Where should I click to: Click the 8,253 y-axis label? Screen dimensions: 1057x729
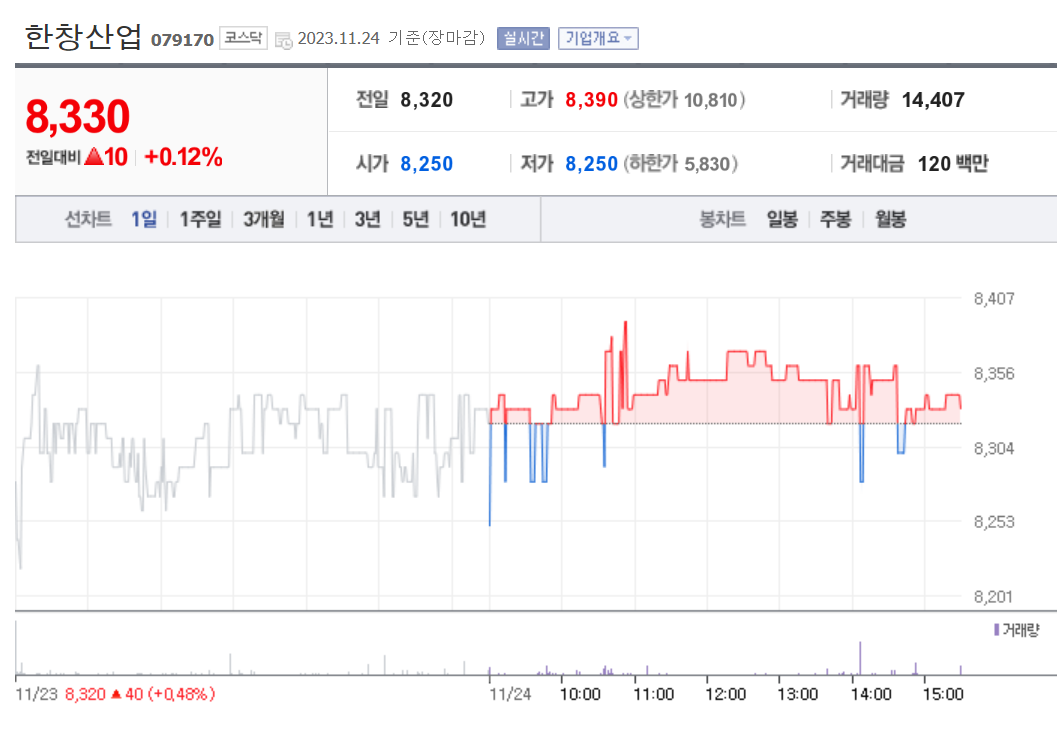tap(994, 522)
